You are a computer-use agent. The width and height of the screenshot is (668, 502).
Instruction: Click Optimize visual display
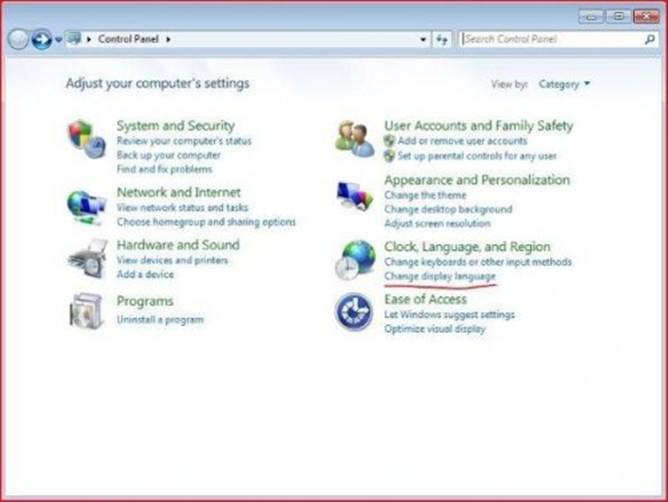pos(435,329)
